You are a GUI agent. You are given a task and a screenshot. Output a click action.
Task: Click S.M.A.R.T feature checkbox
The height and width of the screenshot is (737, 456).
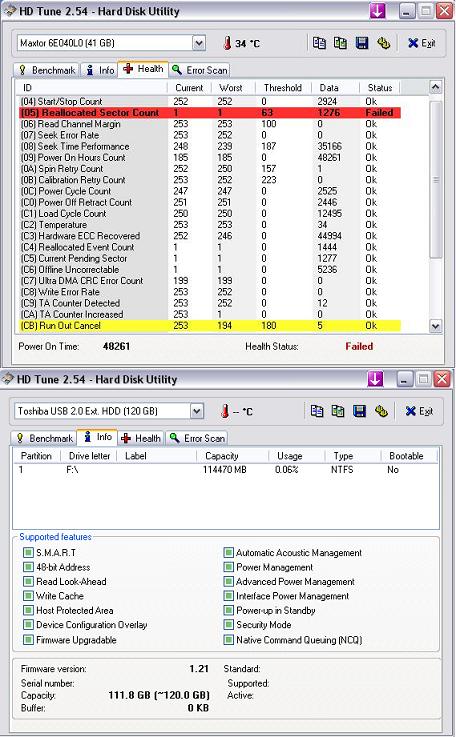click(x=28, y=552)
